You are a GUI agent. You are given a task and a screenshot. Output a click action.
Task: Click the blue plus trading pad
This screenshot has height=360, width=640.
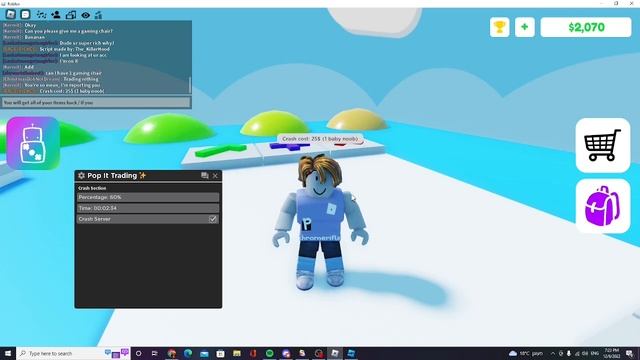click(x=289, y=146)
